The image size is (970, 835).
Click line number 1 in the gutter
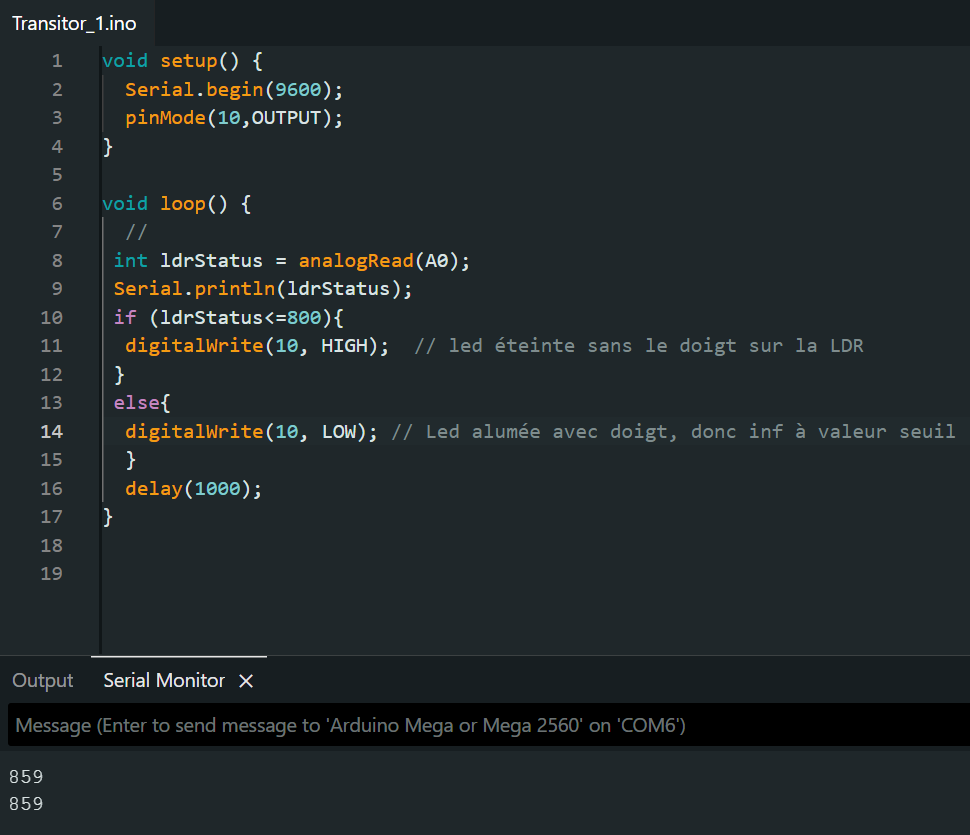pos(57,61)
